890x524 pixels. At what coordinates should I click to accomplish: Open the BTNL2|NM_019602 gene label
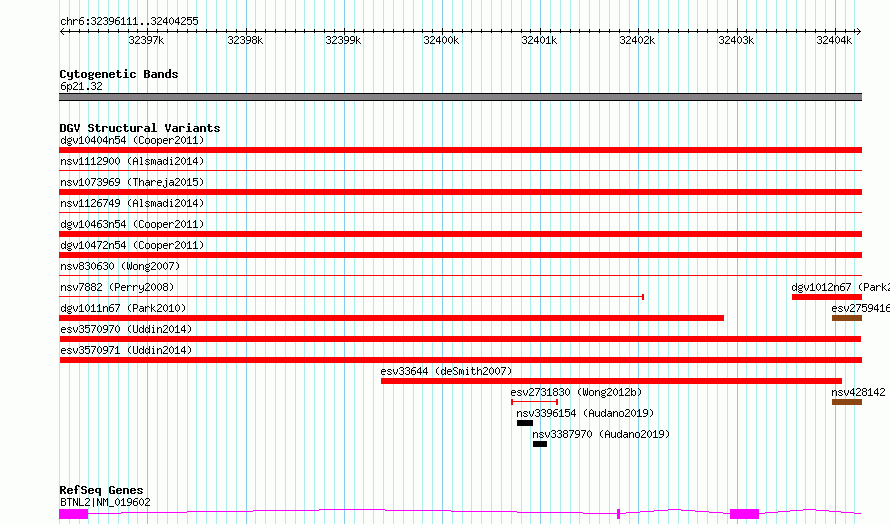105,502
